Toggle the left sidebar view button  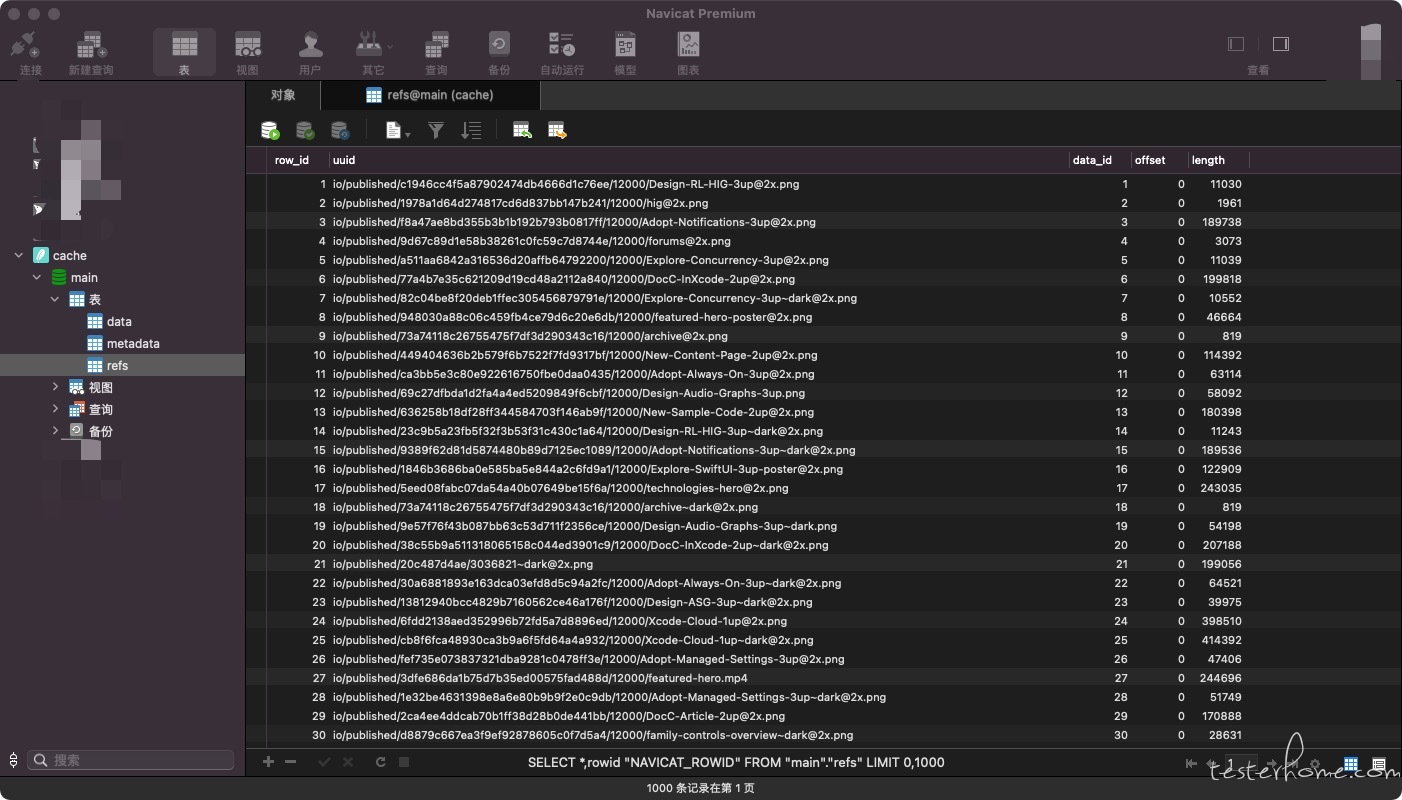[1236, 44]
